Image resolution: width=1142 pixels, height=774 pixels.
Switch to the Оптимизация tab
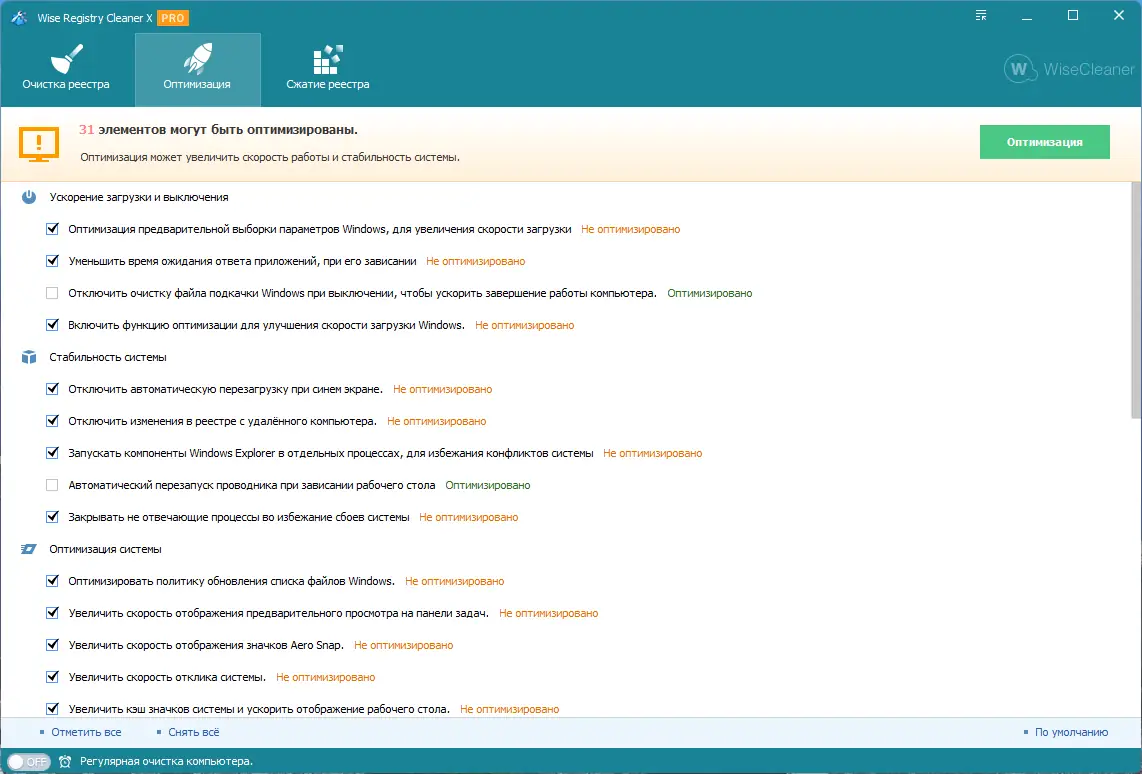pos(197,70)
